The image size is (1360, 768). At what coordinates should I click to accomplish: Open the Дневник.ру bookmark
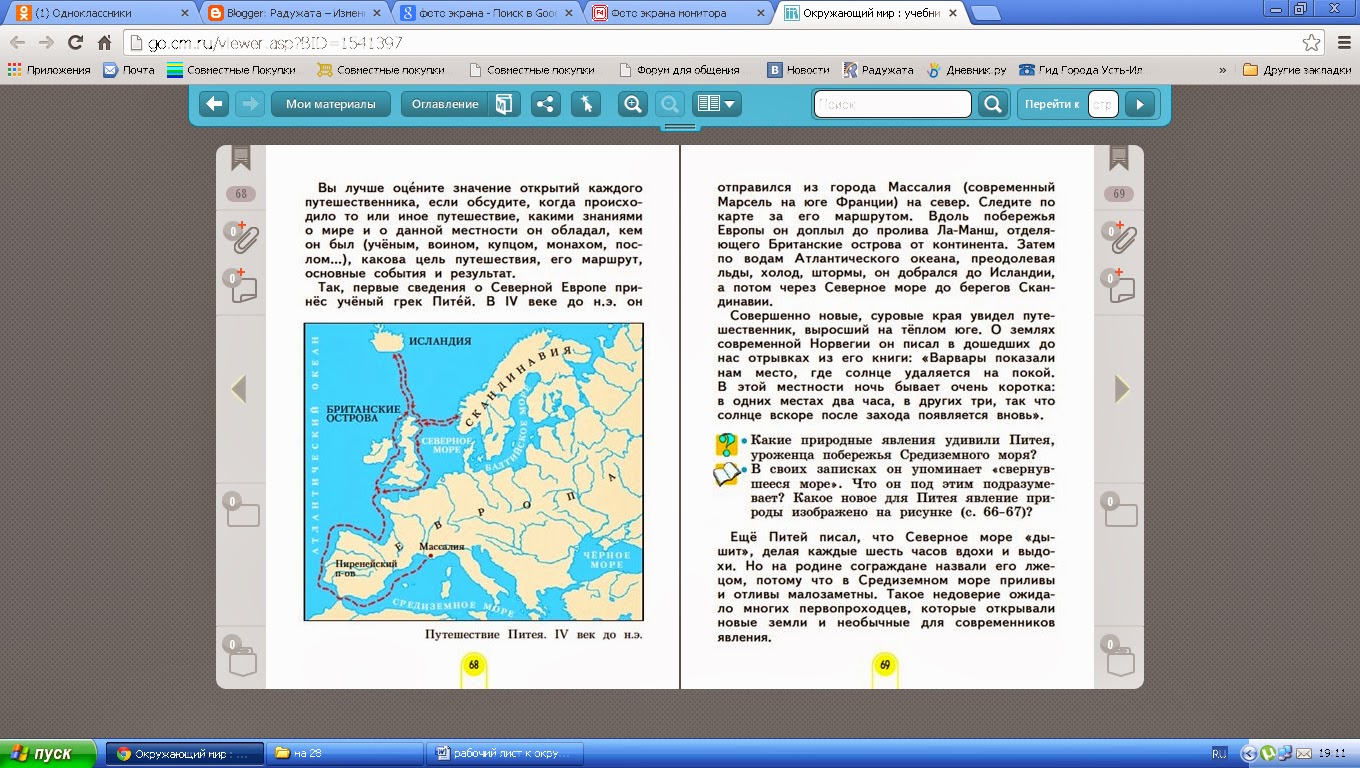tap(966, 70)
